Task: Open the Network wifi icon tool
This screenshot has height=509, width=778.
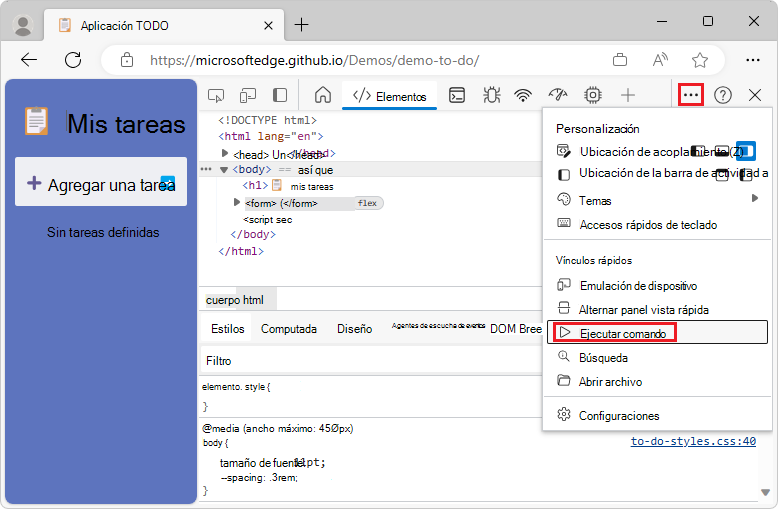Action: [x=523, y=95]
